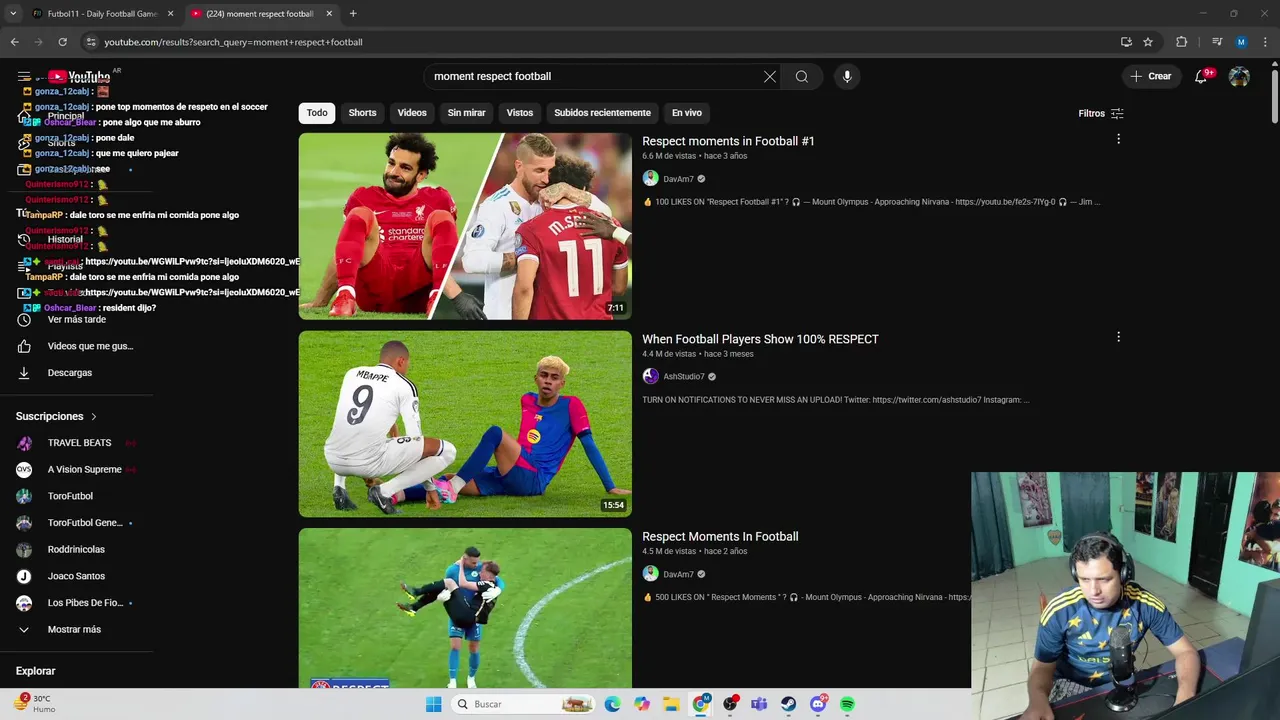
Task: Open more options for When Football Players Show 100% RESPECT
Action: pyautogui.click(x=1118, y=337)
